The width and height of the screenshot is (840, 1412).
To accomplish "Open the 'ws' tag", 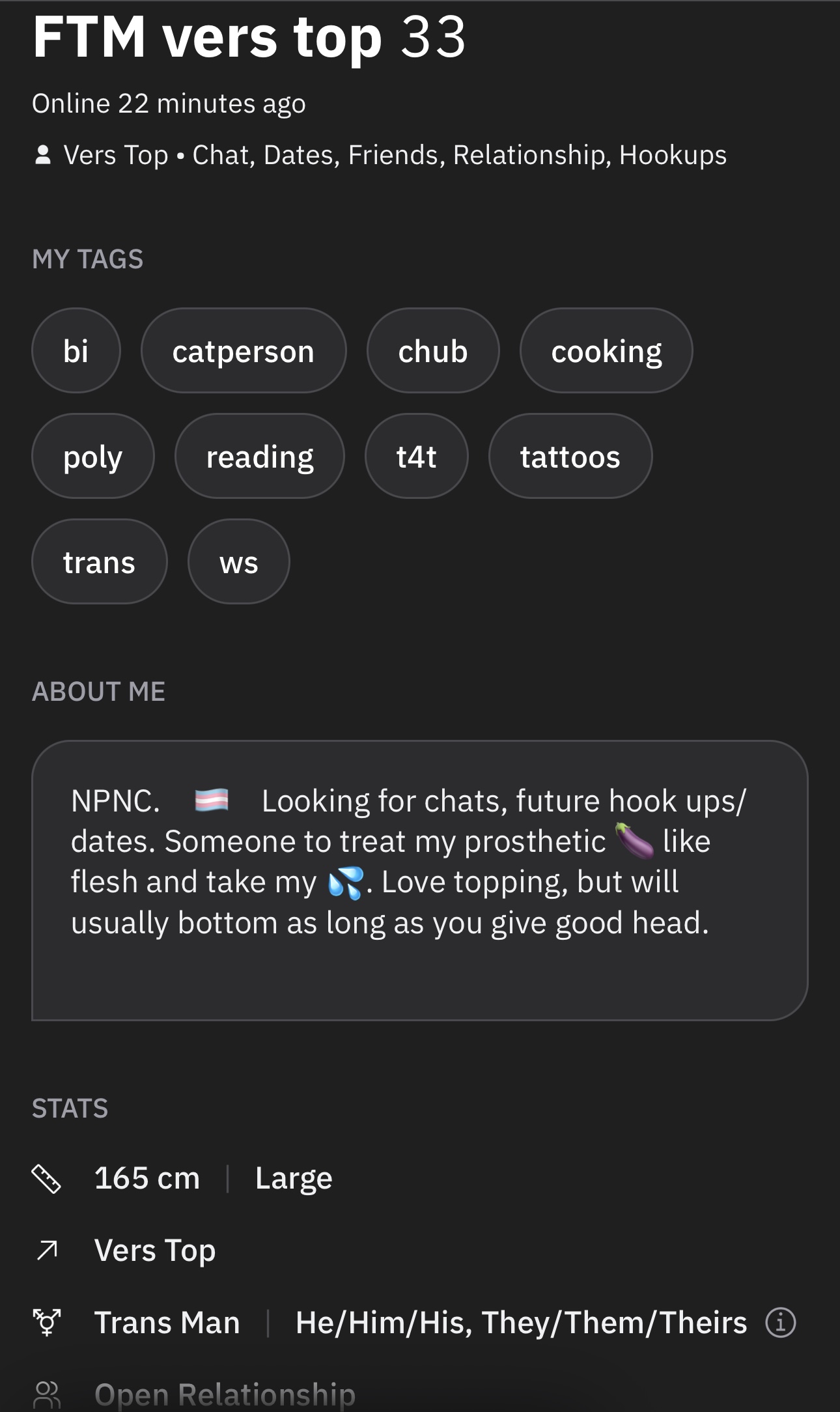I will click(239, 561).
